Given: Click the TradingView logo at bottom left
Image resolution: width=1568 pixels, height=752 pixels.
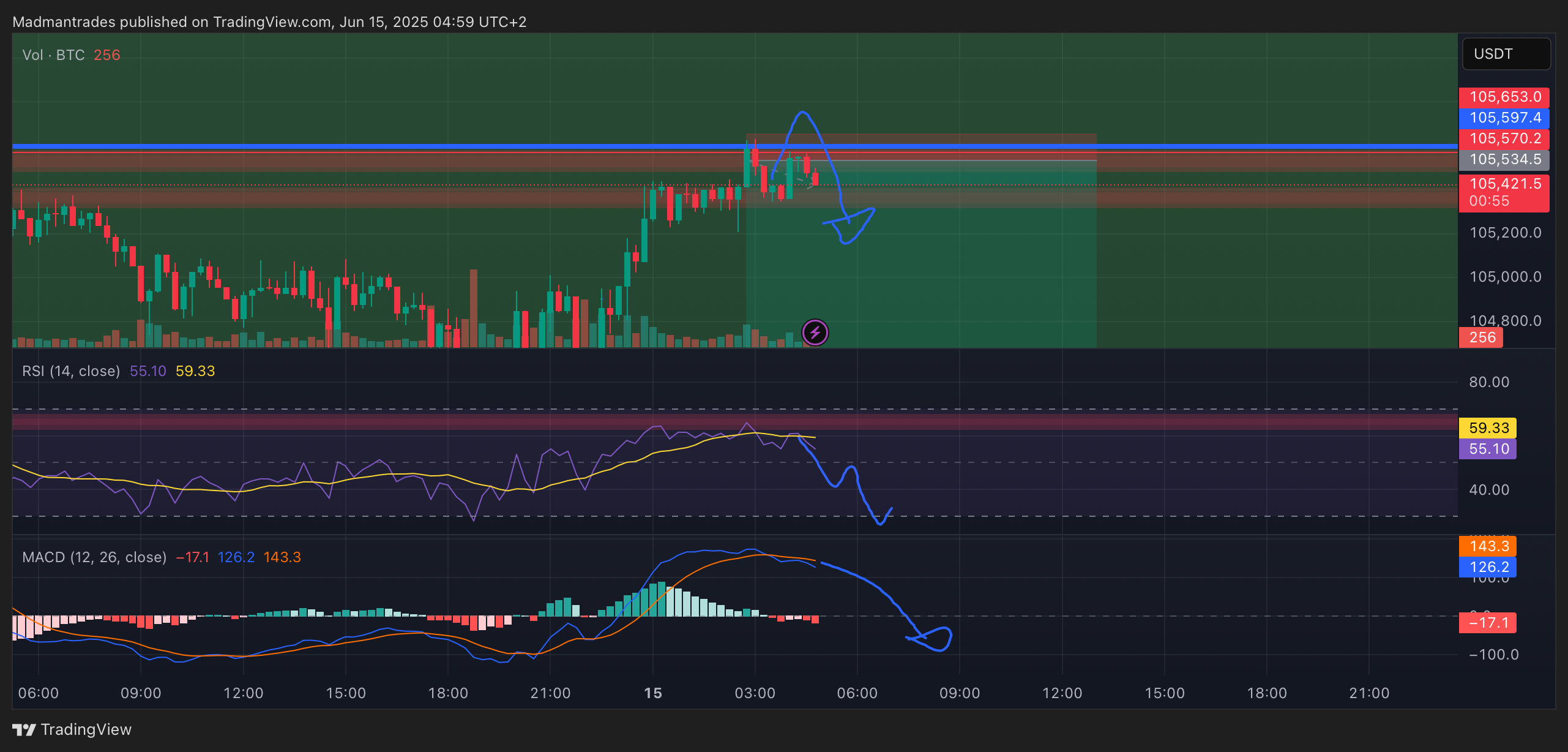Looking at the screenshot, I should click(72, 729).
